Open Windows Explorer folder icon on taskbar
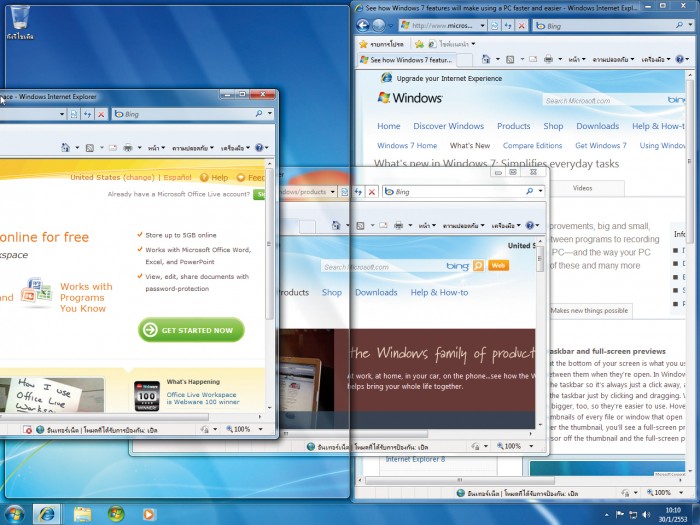 point(82,515)
